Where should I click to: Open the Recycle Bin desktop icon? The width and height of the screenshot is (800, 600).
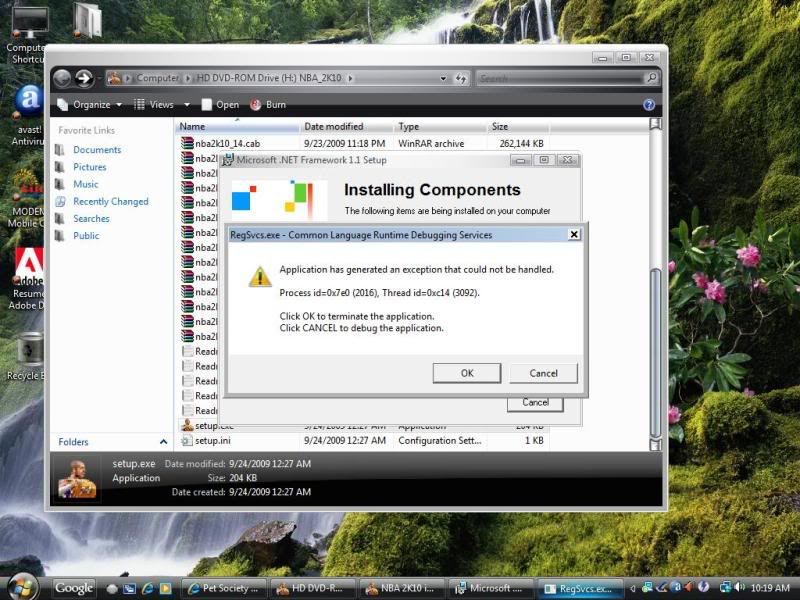[27, 357]
